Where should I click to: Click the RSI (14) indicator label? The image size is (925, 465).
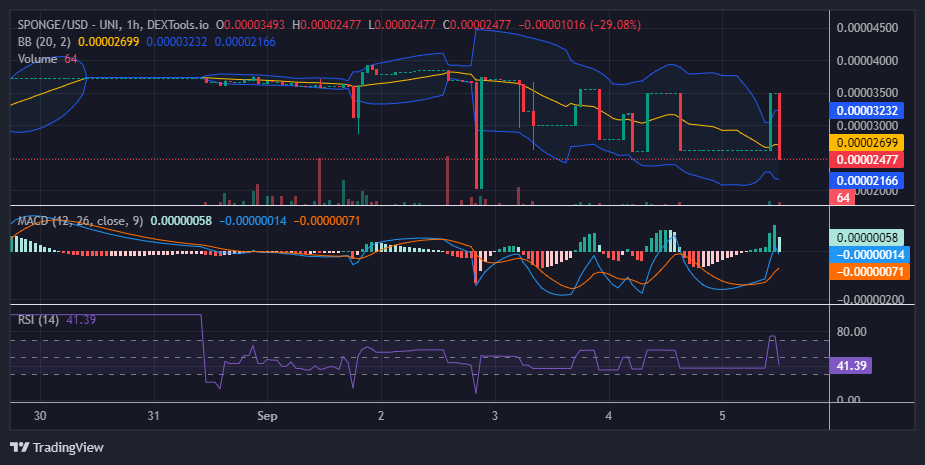click(x=38, y=320)
